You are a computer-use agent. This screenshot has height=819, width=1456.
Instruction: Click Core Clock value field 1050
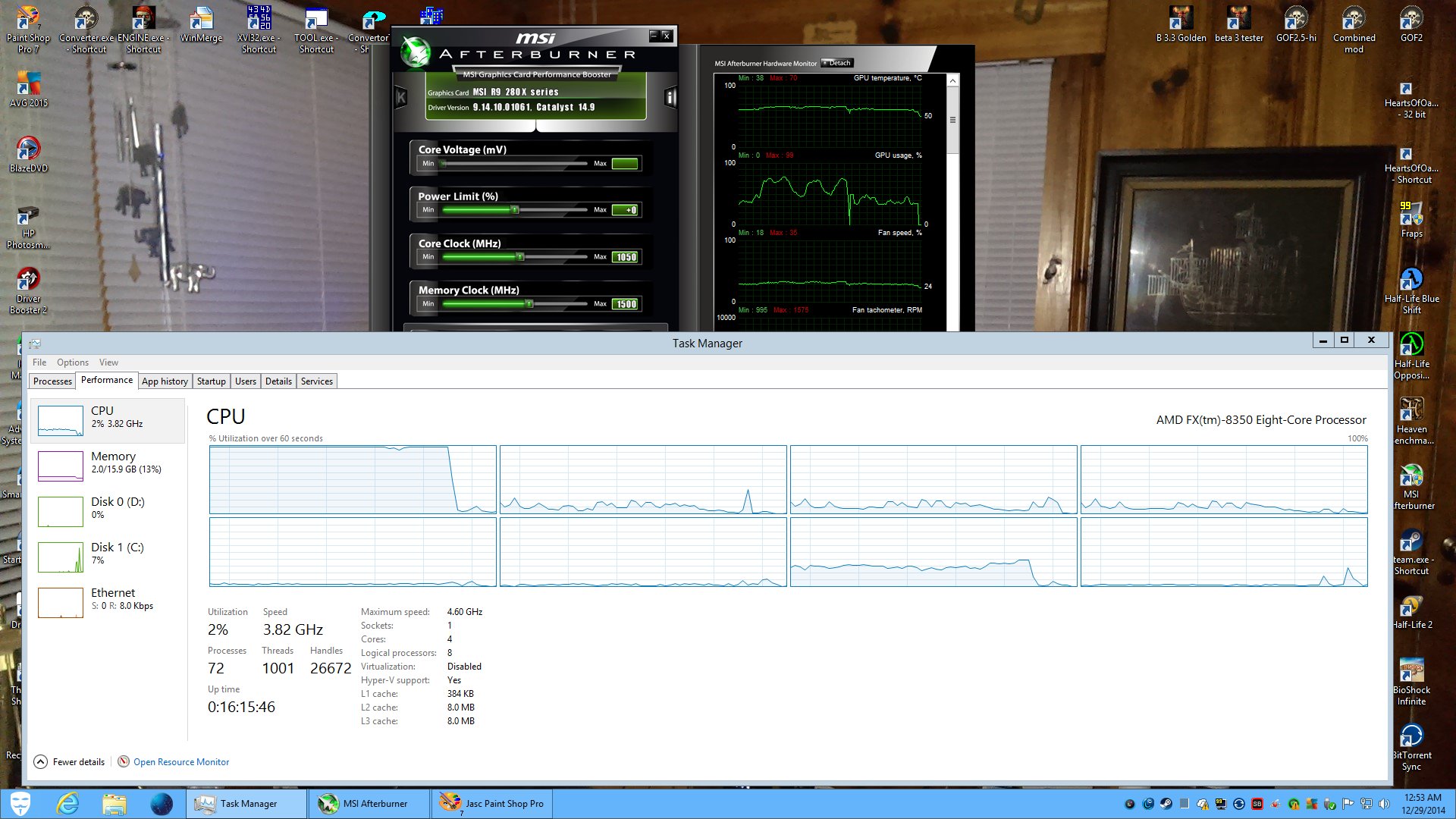tap(626, 257)
